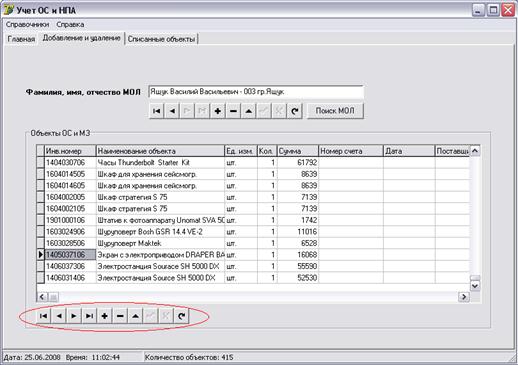Select the Штатив к фотоаппарату Unomat cell
Image resolution: width=518 pixels, height=365 pixels.
160,220
